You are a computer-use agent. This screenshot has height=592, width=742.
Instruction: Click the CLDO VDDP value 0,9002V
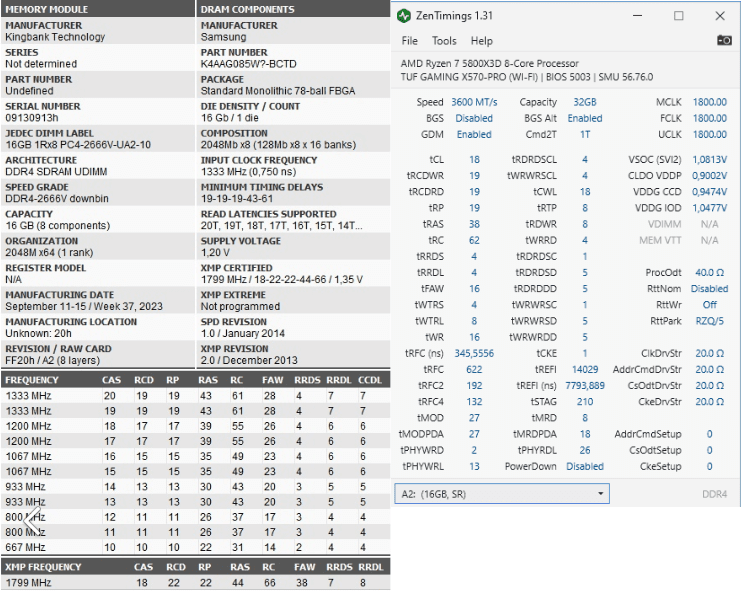pos(709,176)
